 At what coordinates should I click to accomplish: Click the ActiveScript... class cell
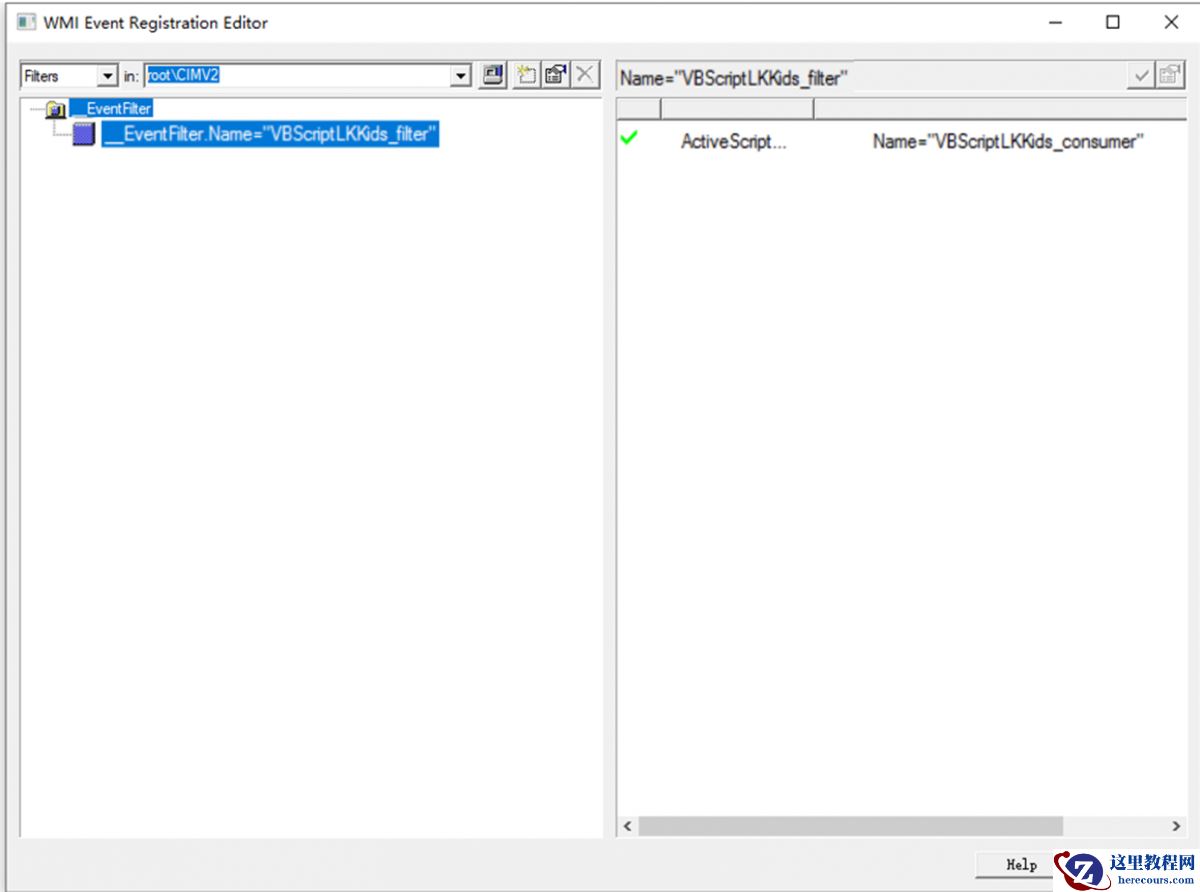click(x=734, y=141)
